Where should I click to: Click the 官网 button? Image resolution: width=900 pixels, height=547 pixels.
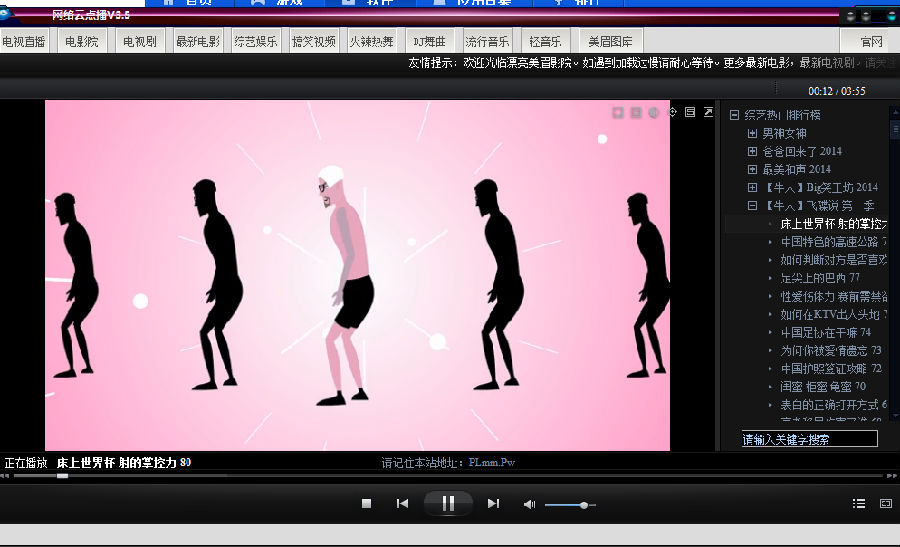[x=871, y=42]
